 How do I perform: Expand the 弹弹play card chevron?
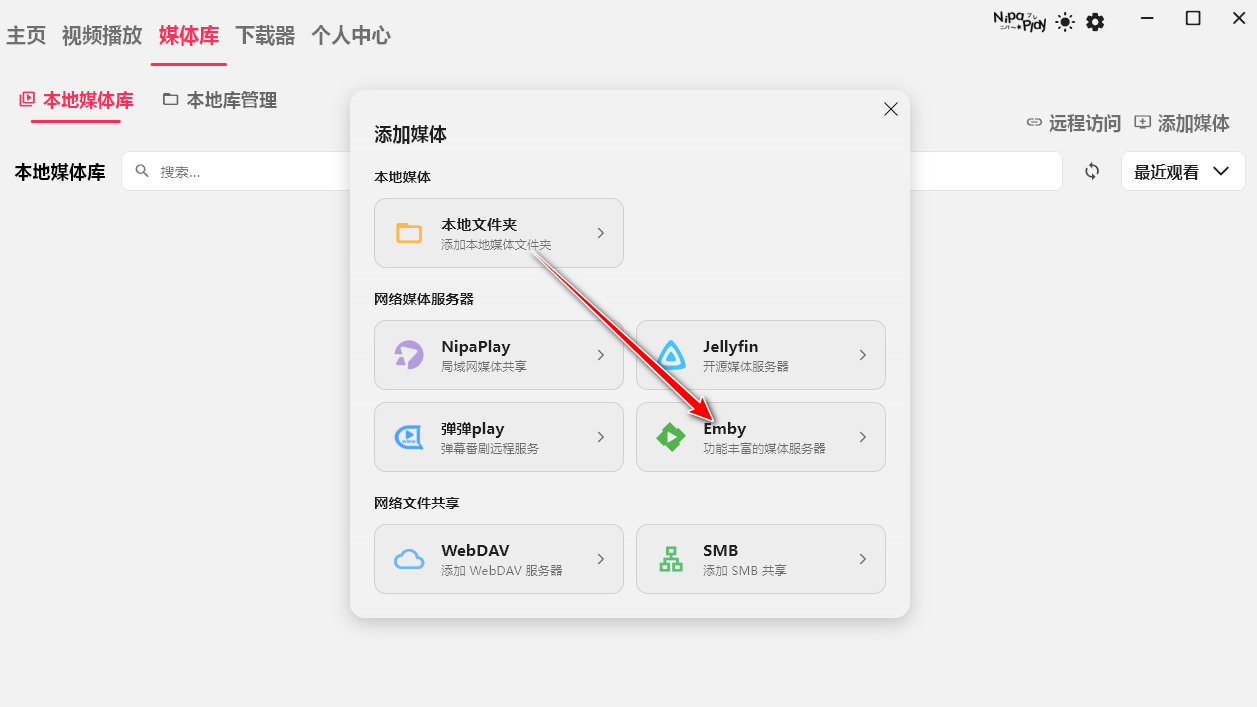[x=601, y=437]
